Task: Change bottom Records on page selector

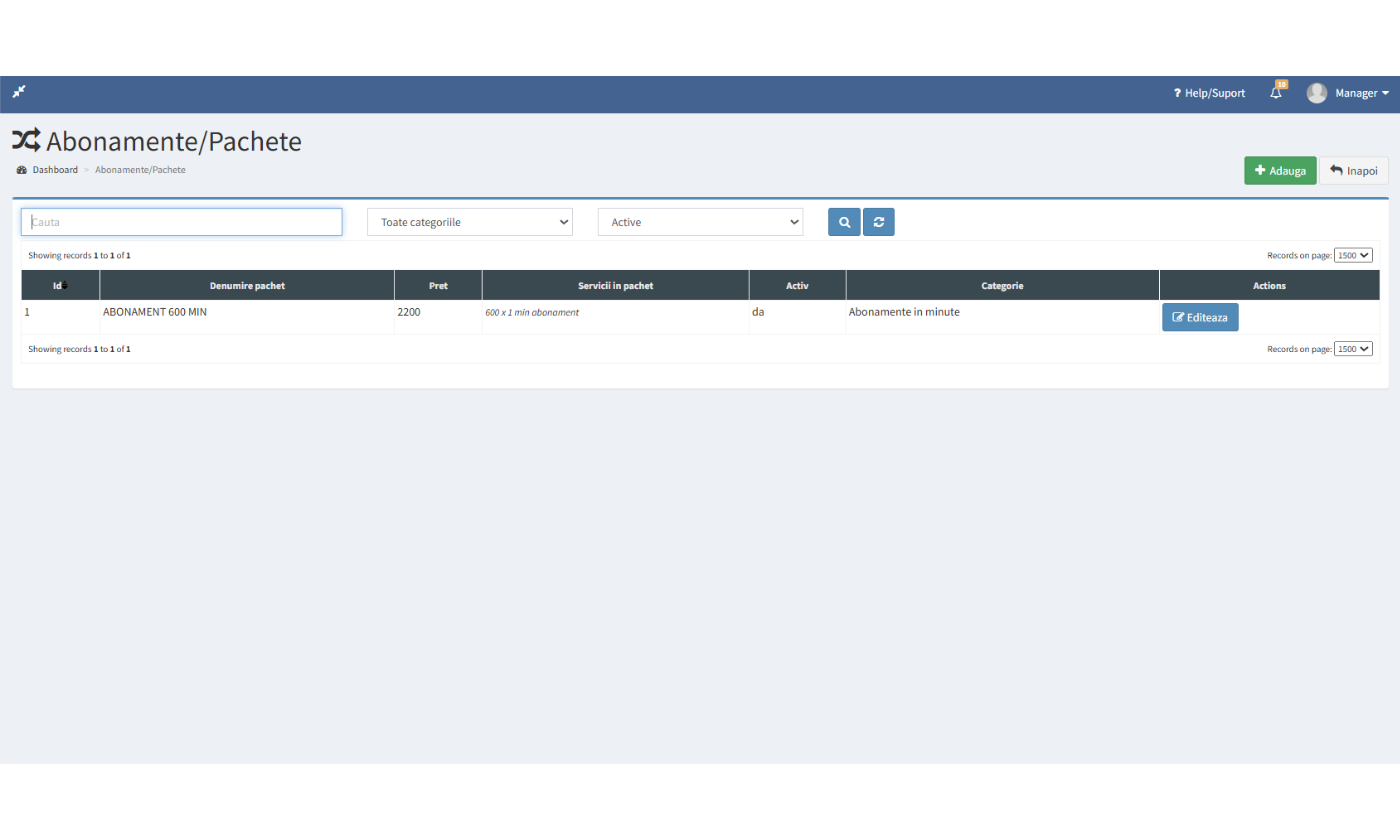Action: [1353, 349]
